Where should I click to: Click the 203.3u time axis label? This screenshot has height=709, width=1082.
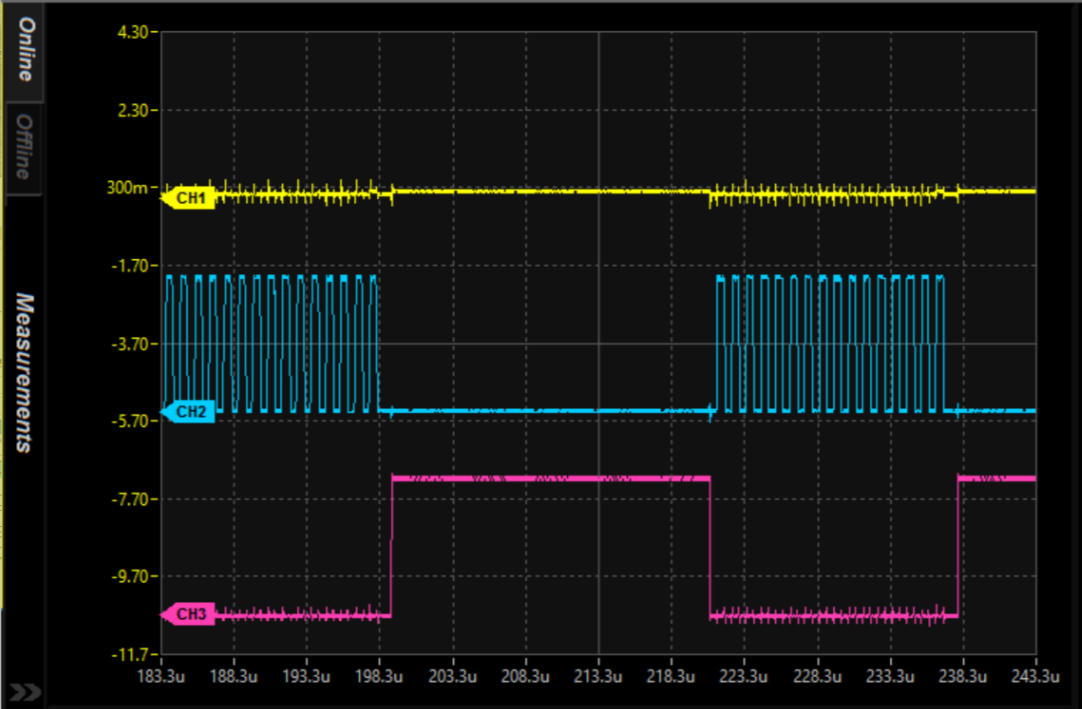[452, 676]
